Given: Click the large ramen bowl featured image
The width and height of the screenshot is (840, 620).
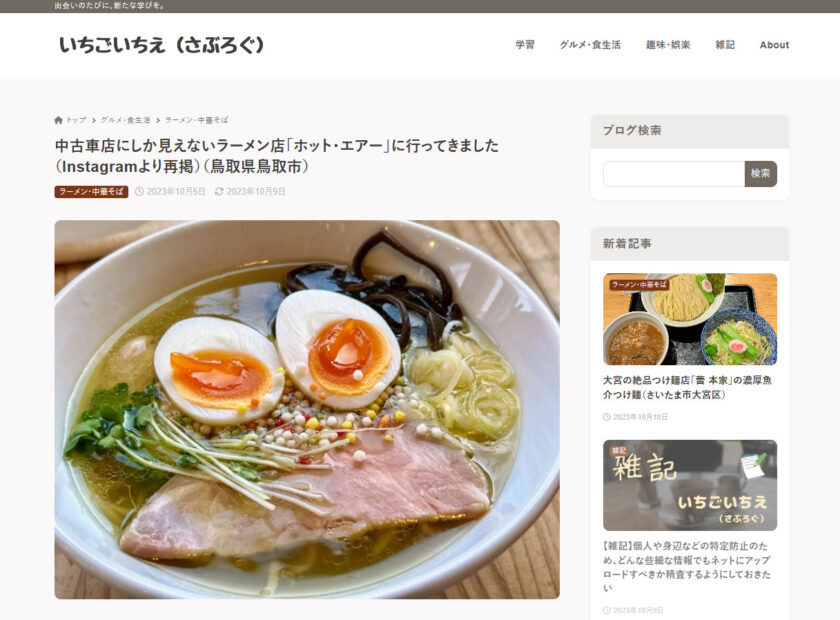Looking at the screenshot, I should point(307,409).
